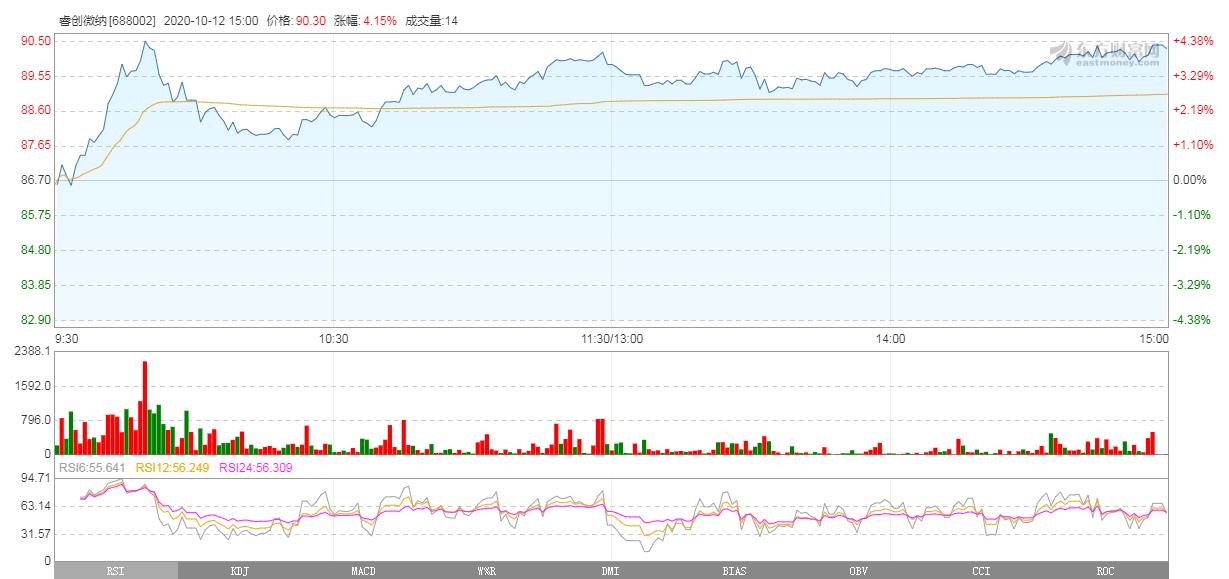Click the yellow RSI12:56.249 legend label
The image size is (1229, 579).
pyautogui.click(x=173, y=467)
